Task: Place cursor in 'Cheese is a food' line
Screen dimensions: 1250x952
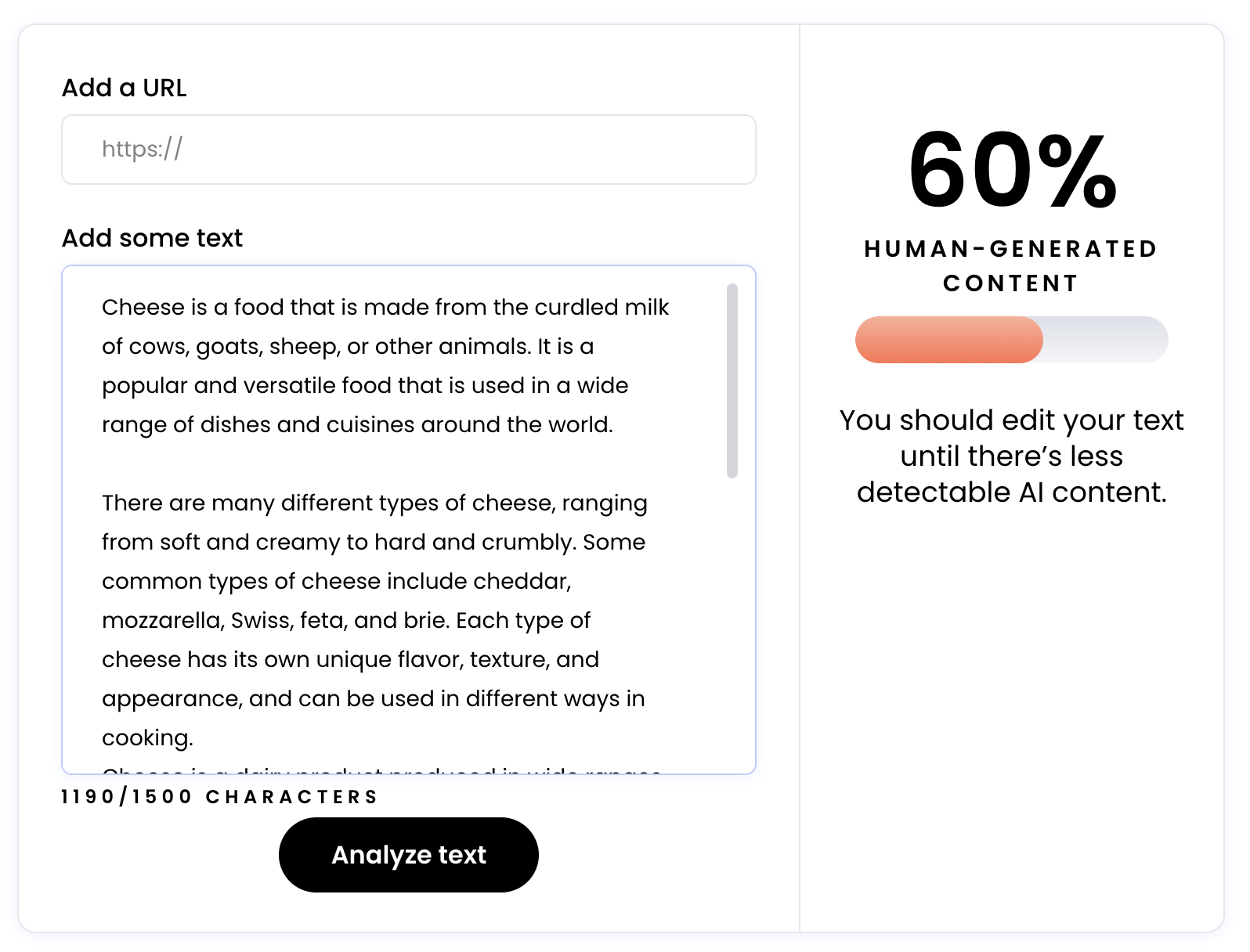Action: [x=385, y=307]
